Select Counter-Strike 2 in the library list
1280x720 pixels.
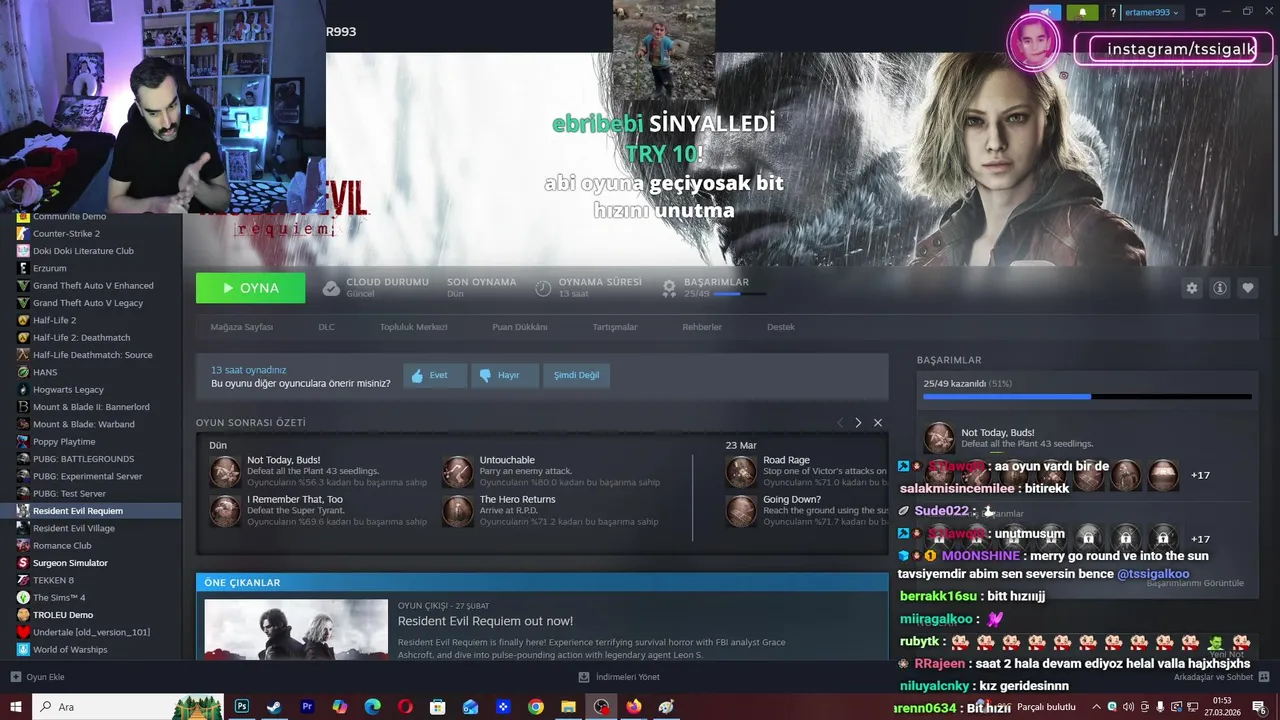[x=66, y=233]
